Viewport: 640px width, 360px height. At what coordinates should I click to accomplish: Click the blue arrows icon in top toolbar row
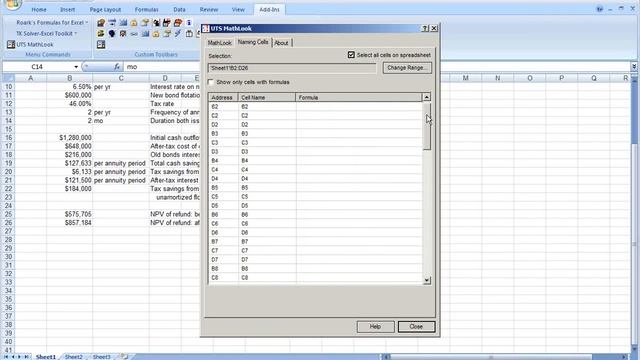[x=112, y=23]
